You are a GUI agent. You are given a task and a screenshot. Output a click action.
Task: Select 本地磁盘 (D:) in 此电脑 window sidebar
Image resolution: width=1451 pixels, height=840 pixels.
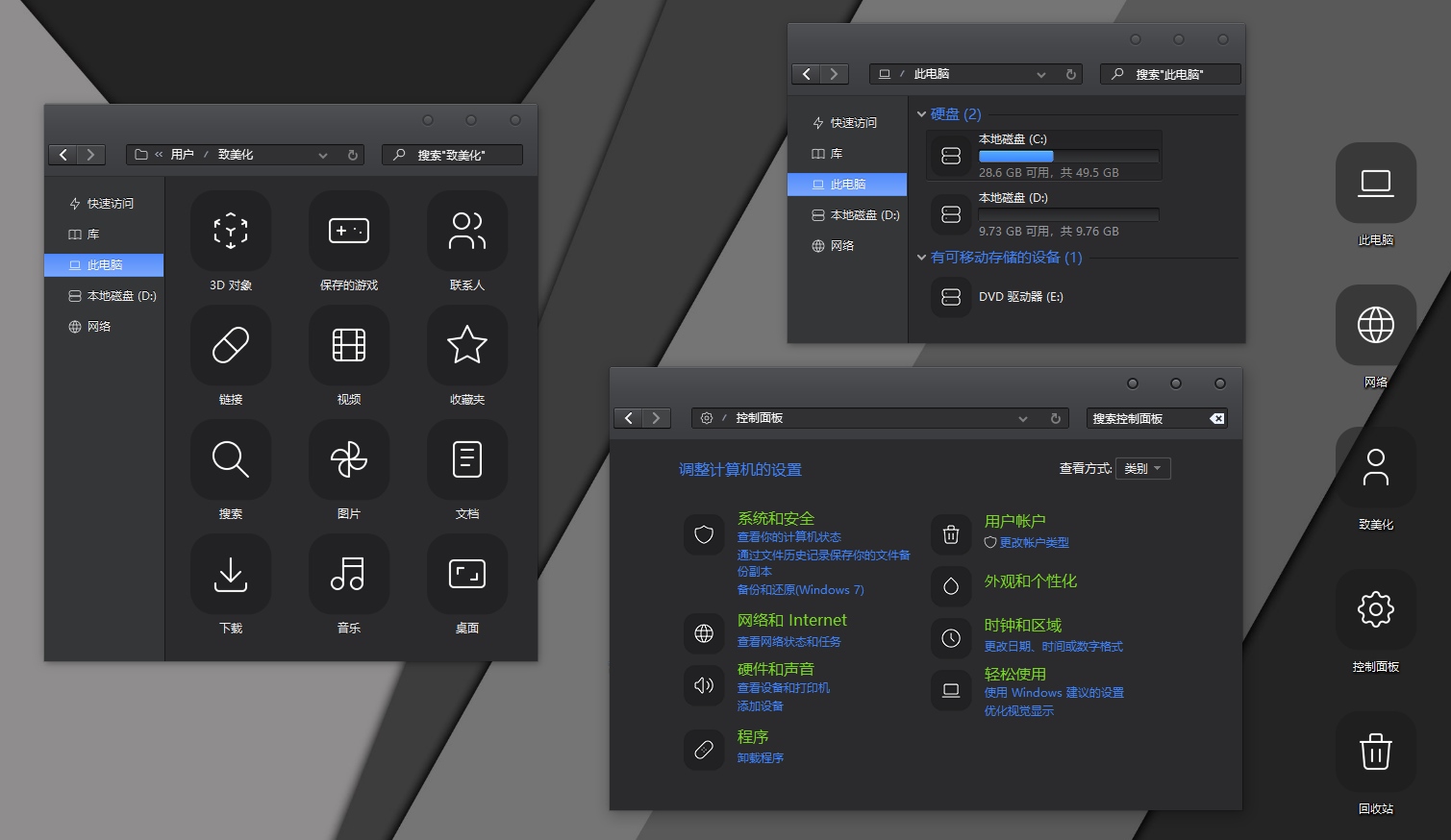click(863, 215)
